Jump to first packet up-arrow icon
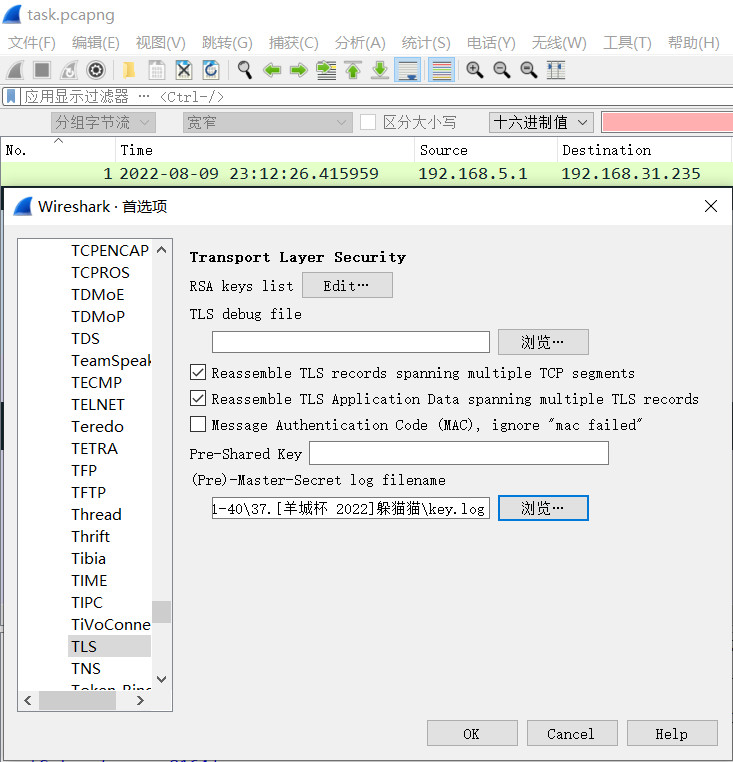This screenshot has height=762, width=733. click(353, 70)
